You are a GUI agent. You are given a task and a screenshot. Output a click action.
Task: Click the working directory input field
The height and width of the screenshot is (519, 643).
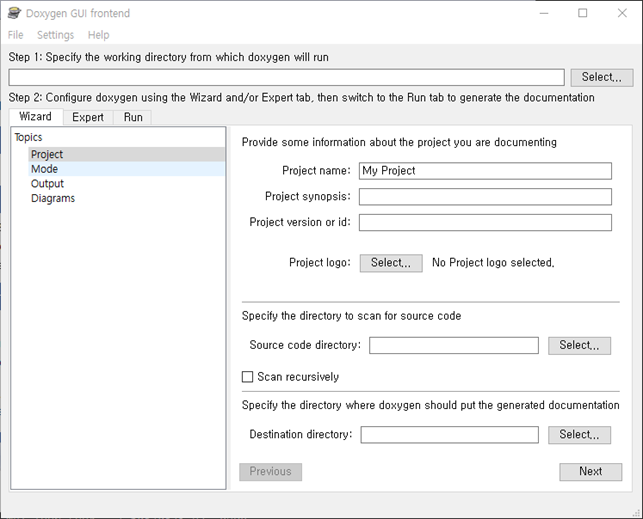coord(286,77)
